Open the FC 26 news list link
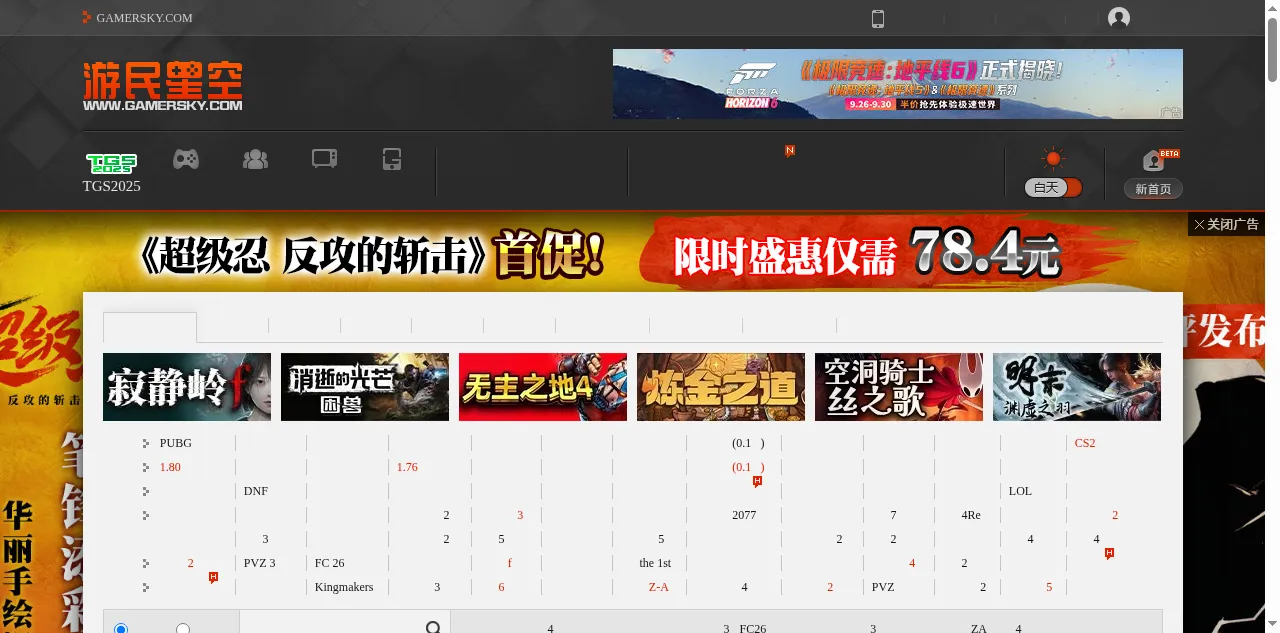This screenshot has height=633, width=1280. click(x=329, y=563)
